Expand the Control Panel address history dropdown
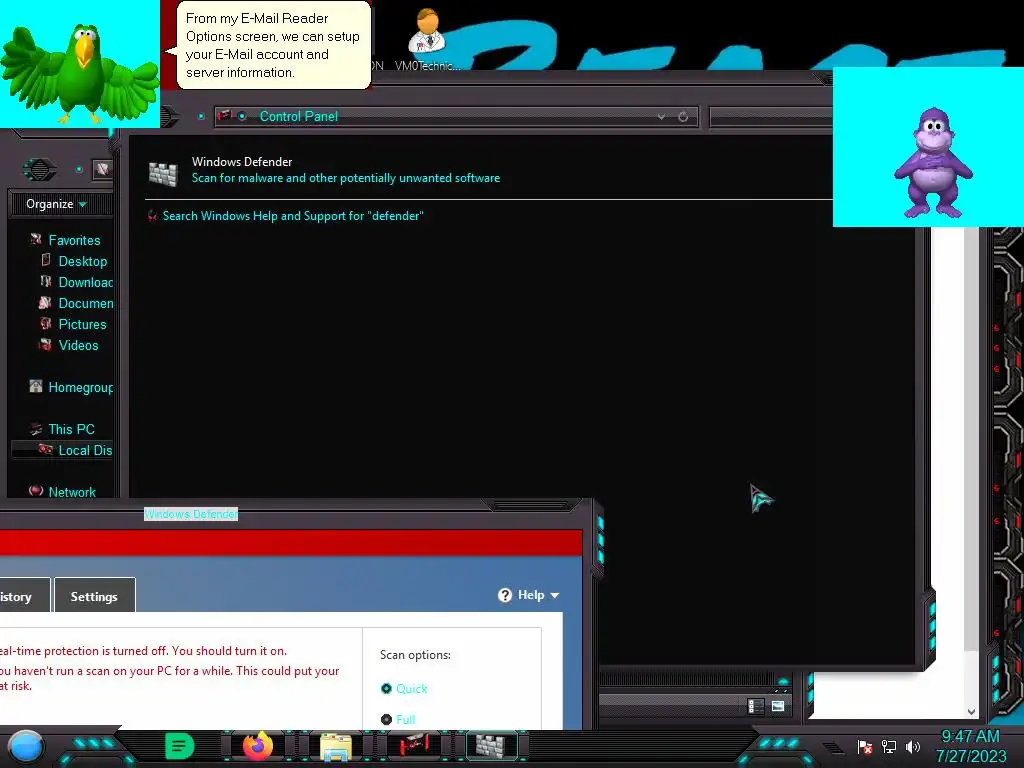Image resolution: width=1024 pixels, height=768 pixels. tap(662, 116)
